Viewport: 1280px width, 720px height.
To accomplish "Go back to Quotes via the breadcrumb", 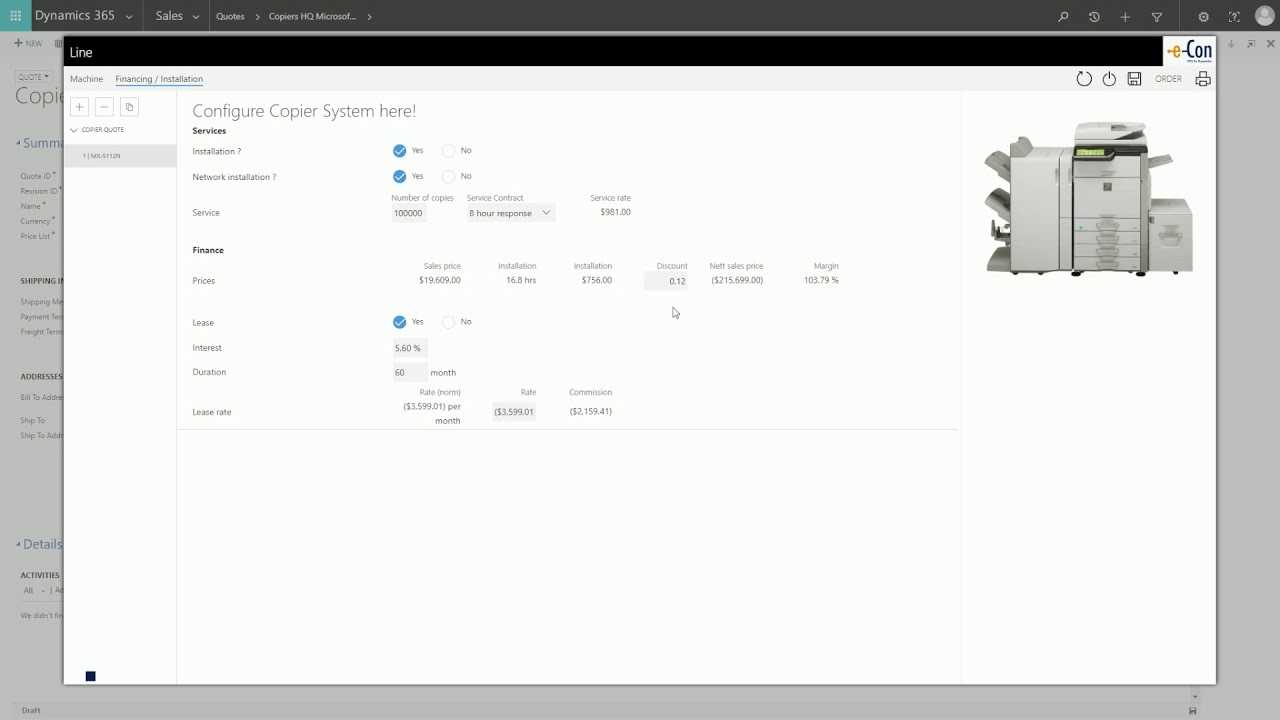I will [x=230, y=16].
